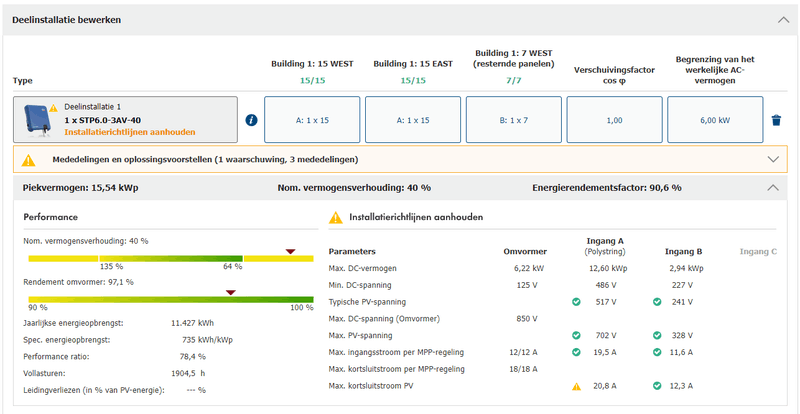800x414 pixels.
Task: Collapse the Piekvermogen summary section
Action: (772, 187)
